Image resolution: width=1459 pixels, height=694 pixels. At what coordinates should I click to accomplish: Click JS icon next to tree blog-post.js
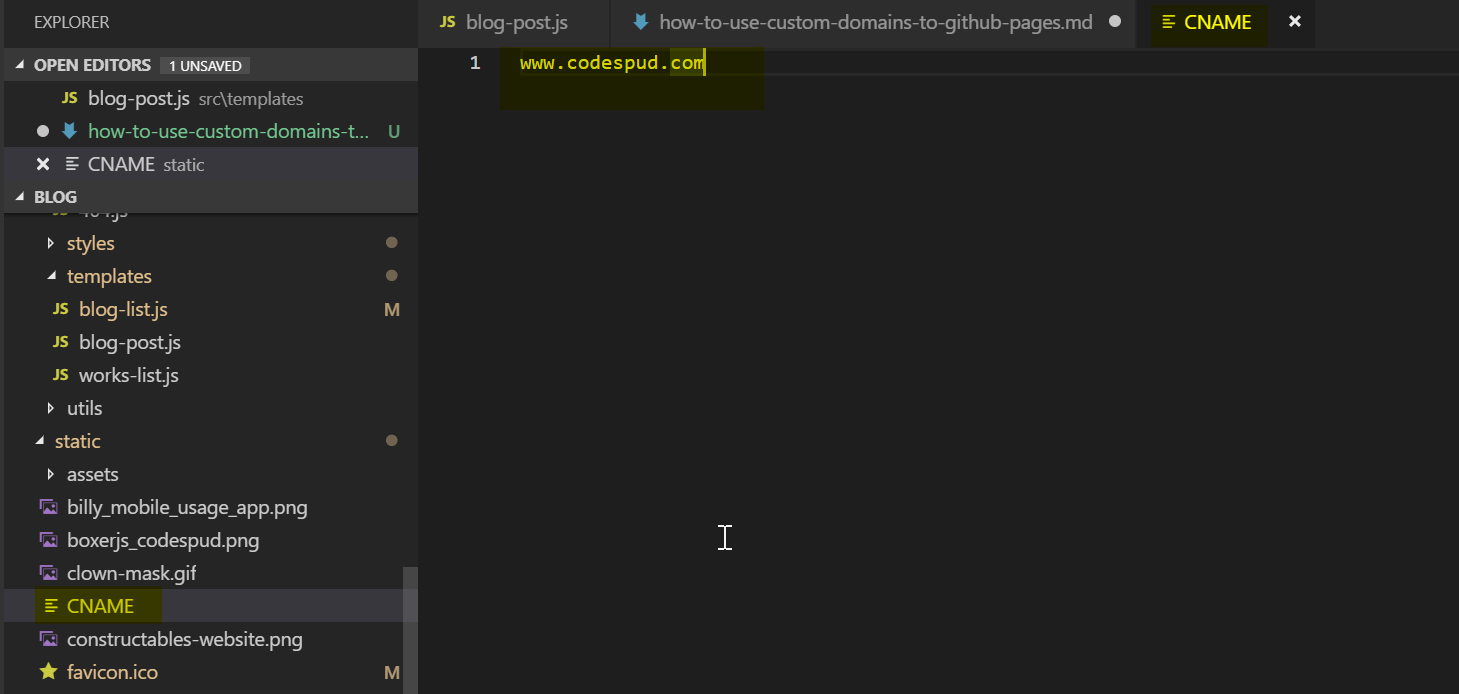60,342
